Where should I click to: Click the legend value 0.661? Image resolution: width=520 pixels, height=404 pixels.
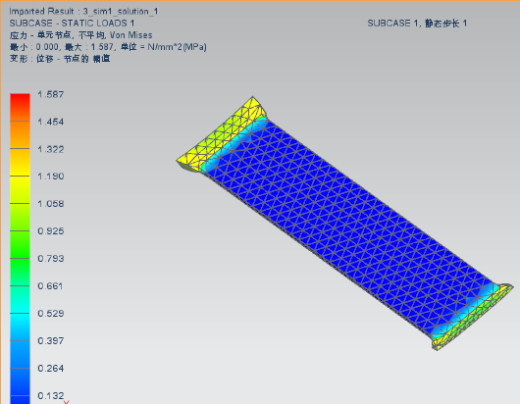pyautogui.click(x=50, y=286)
